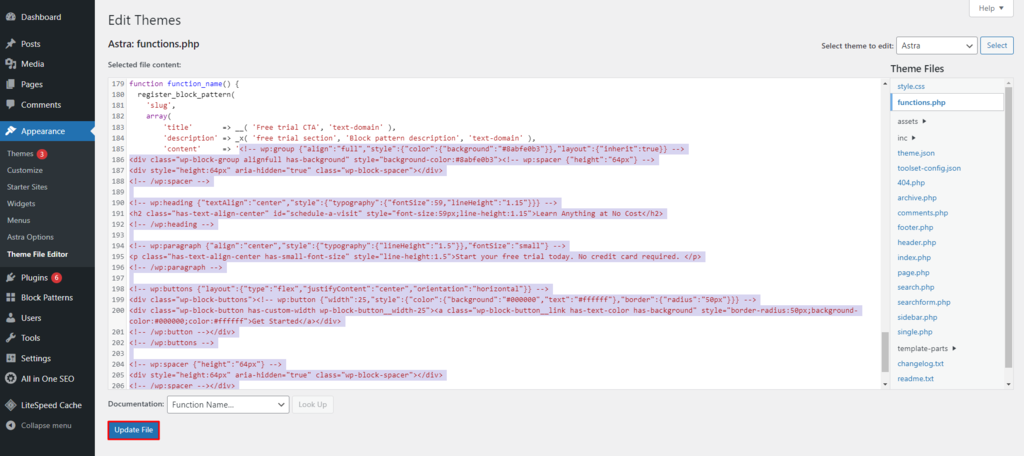Open the Select theme to edit dropdown

(936, 46)
